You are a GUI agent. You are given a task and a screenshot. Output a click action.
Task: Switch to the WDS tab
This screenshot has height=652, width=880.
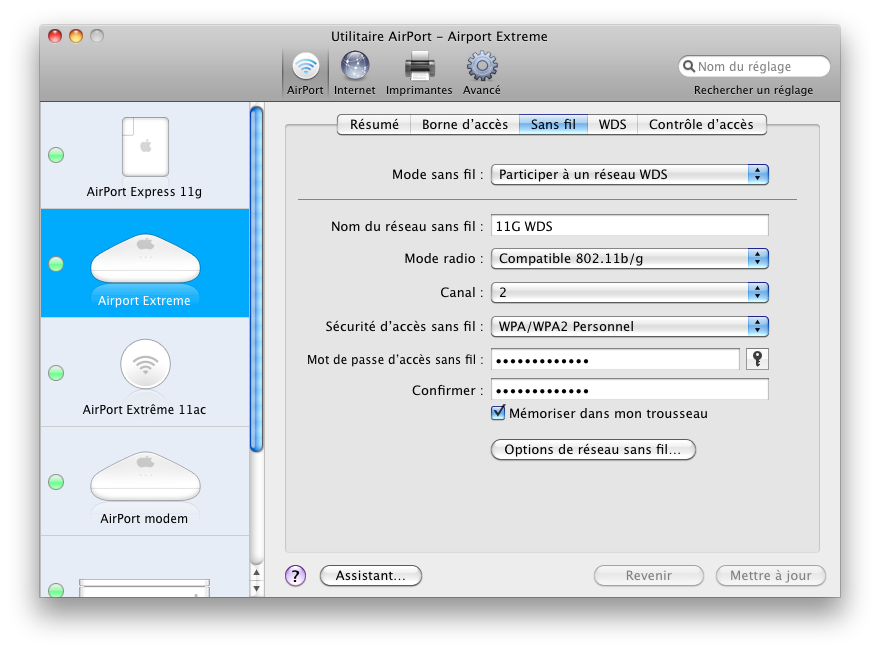point(612,125)
